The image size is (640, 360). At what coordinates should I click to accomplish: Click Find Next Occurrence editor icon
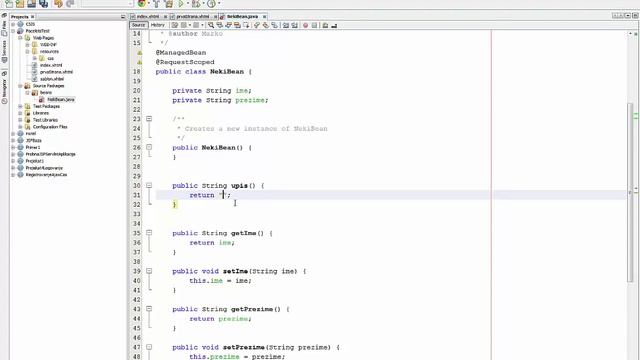click(x=229, y=25)
